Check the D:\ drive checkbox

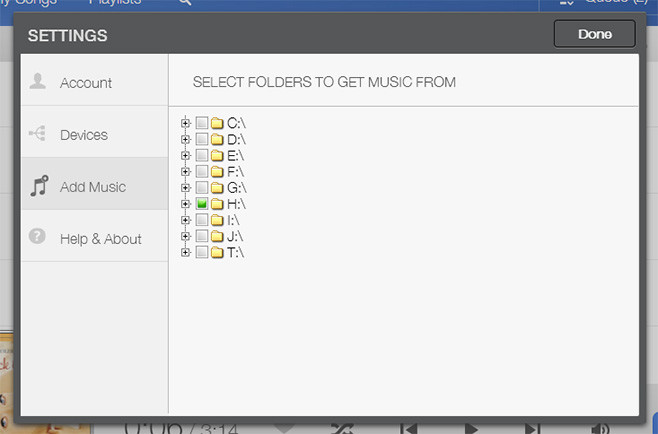click(x=202, y=139)
